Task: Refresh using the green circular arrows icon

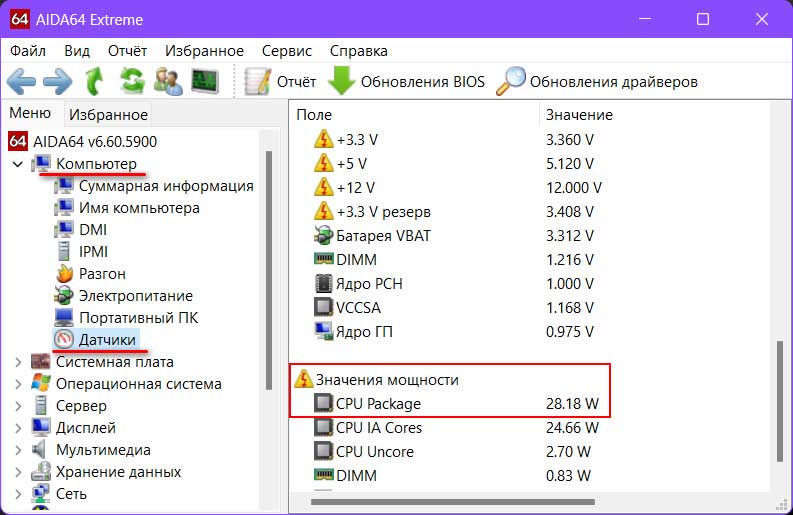Action: (x=131, y=81)
